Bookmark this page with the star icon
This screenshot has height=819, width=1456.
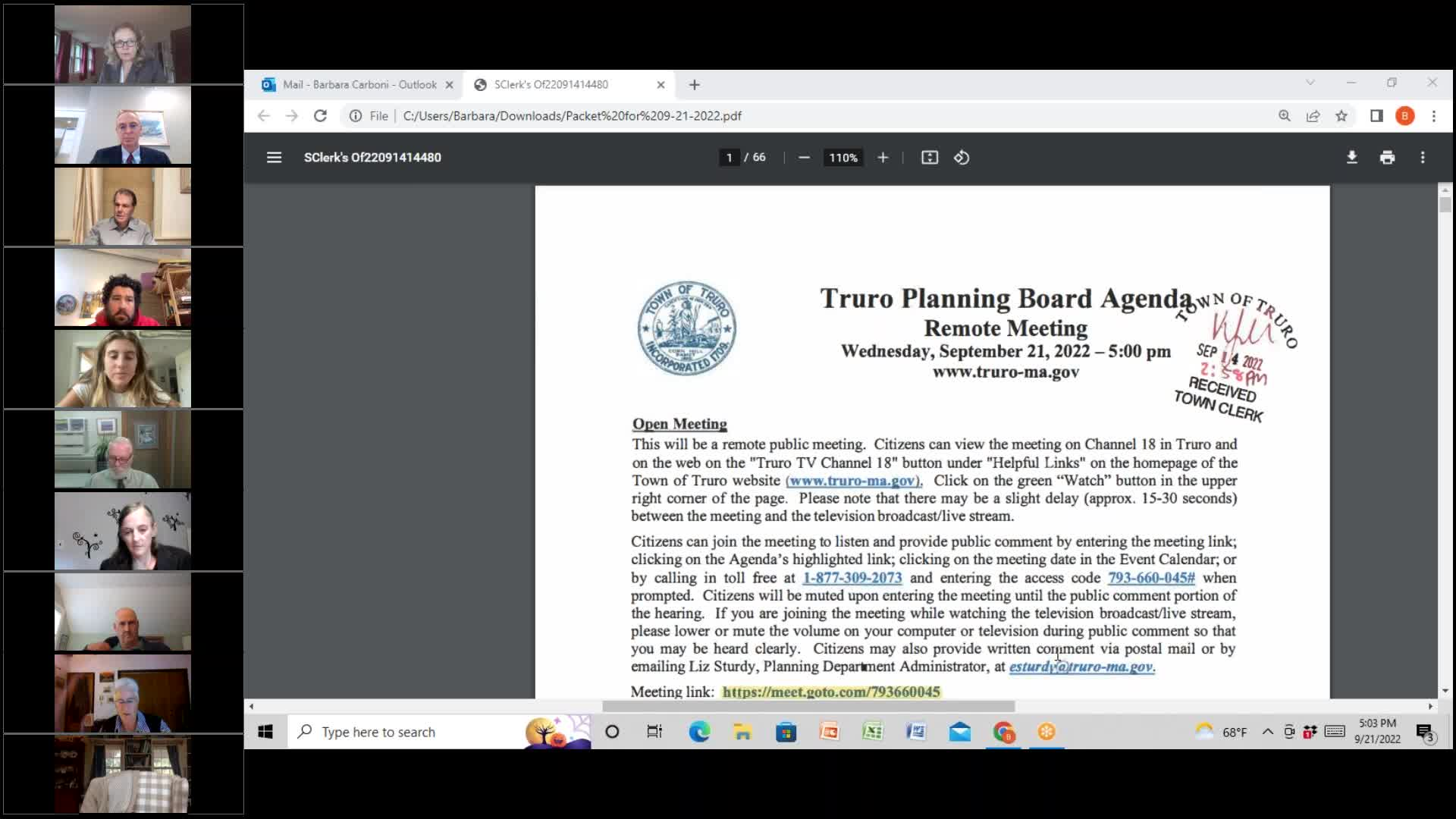(1342, 115)
